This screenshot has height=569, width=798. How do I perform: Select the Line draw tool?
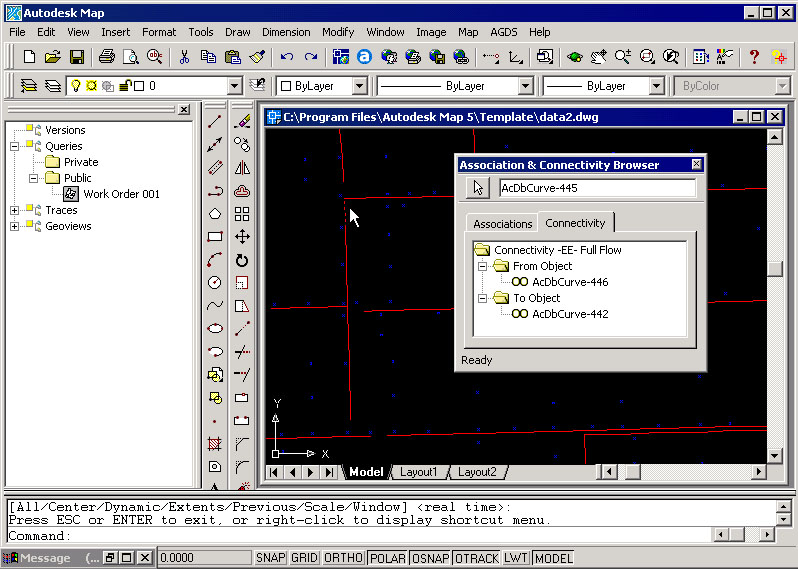pos(215,122)
